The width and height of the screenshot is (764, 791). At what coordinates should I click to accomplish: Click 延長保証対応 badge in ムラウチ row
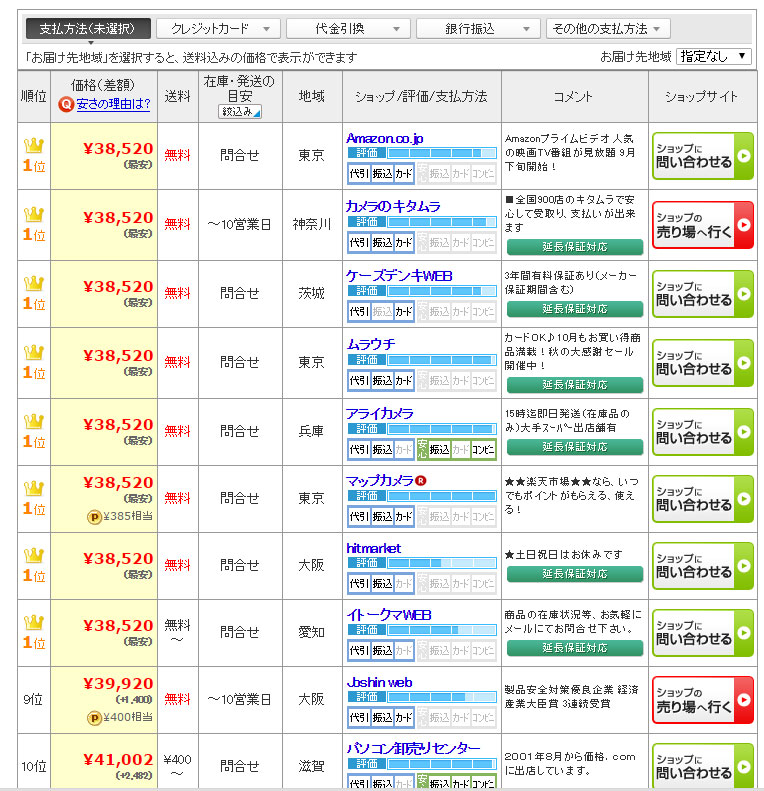point(575,385)
